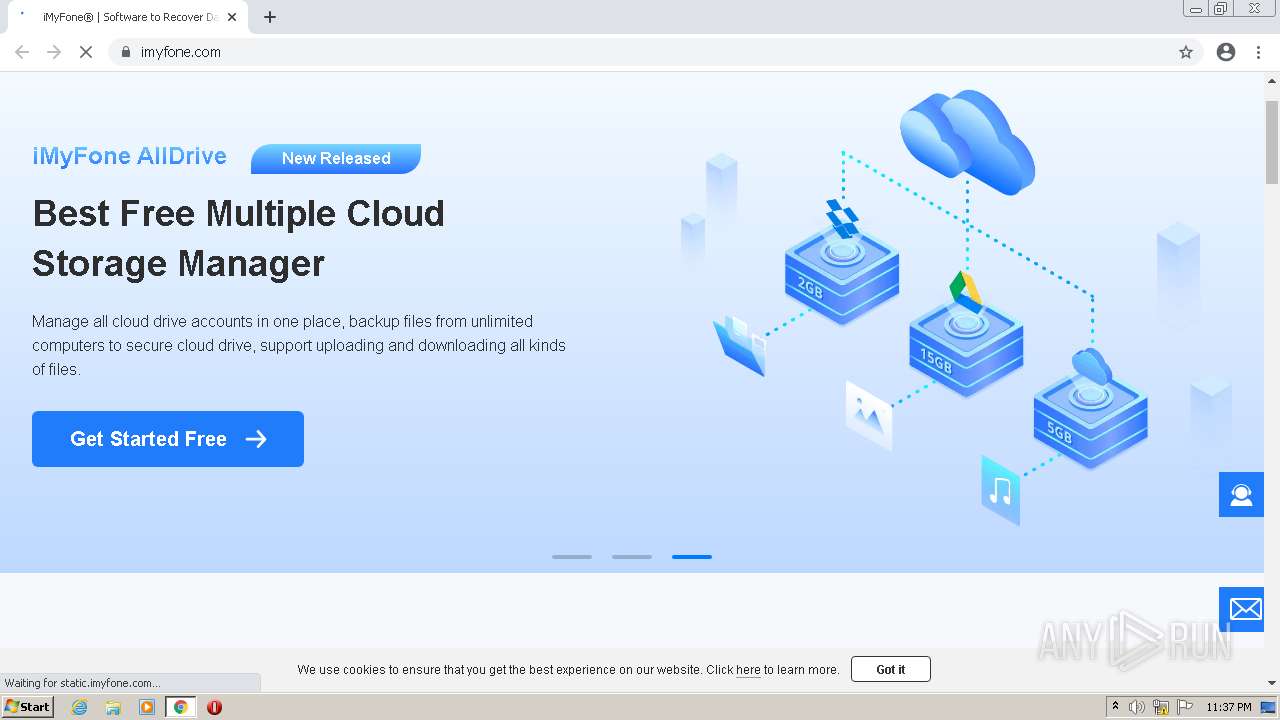The width and height of the screenshot is (1280, 720).
Task: Select the iMyFone browser tab
Action: click(128, 17)
